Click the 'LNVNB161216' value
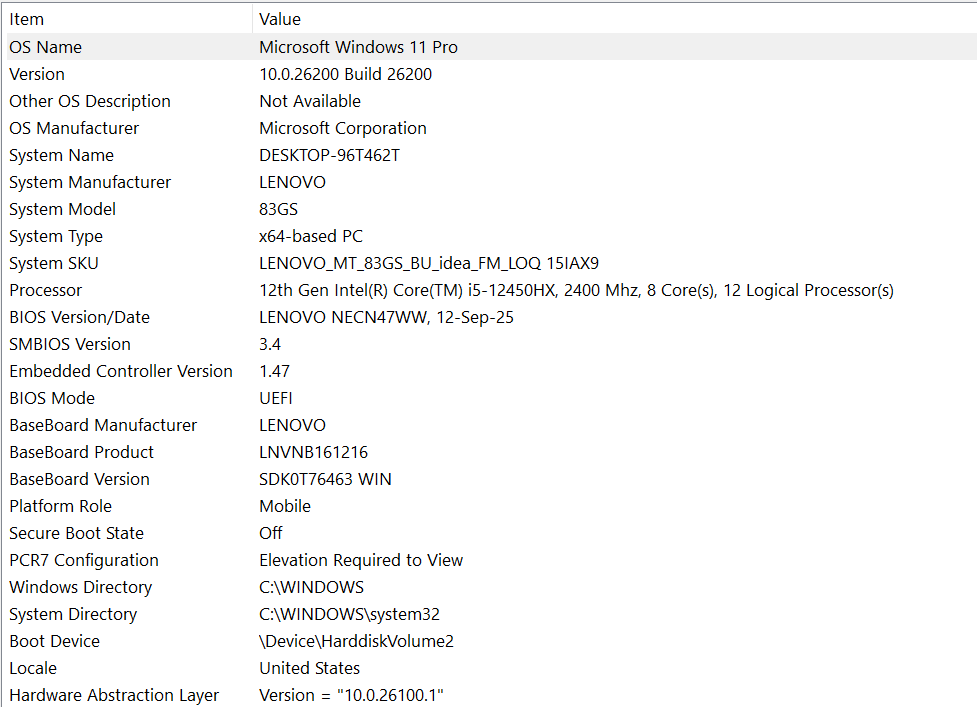The image size is (977, 707). click(x=313, y=452)
